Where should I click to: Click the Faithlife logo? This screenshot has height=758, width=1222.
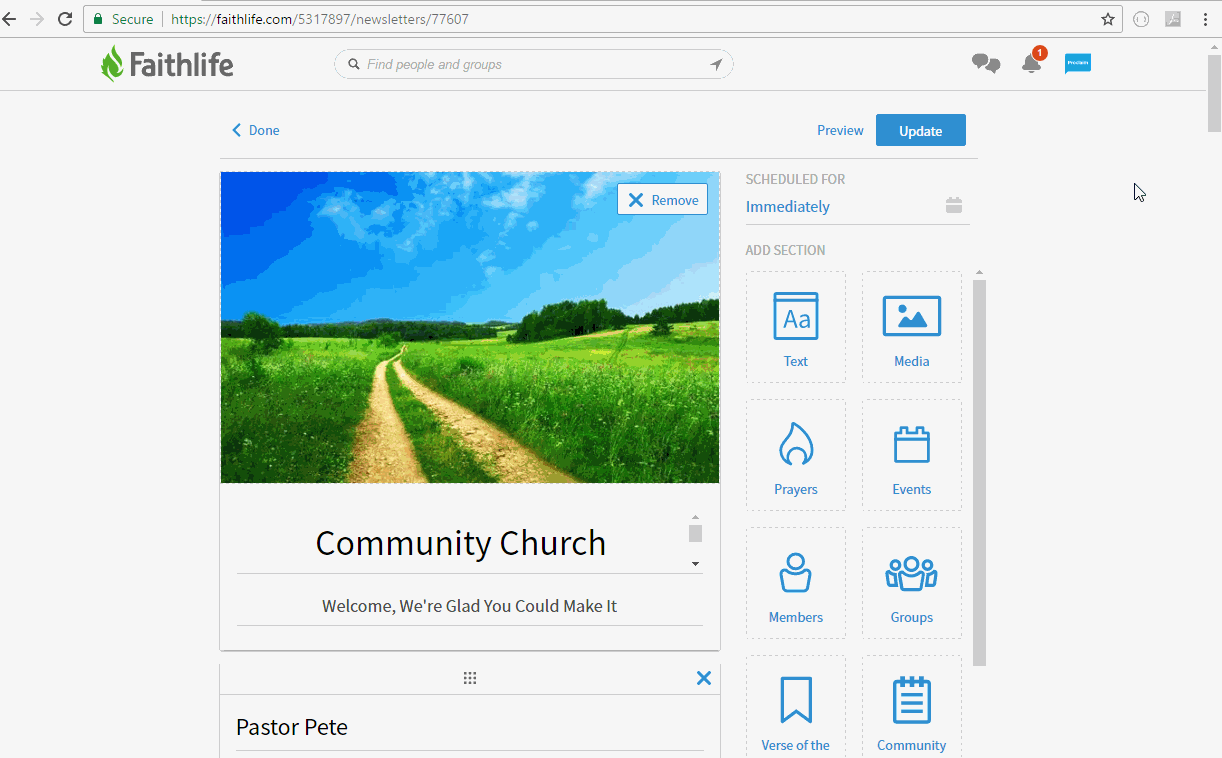coord(167,64)
